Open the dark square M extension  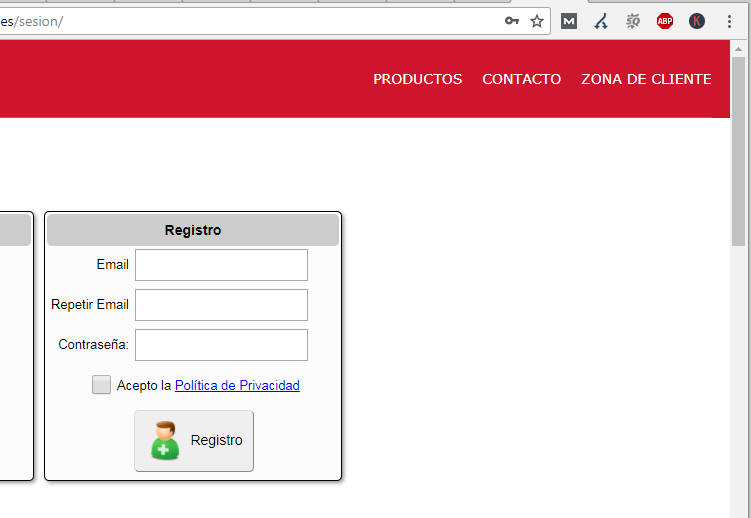pyautogui.click(x=569, y=21)
